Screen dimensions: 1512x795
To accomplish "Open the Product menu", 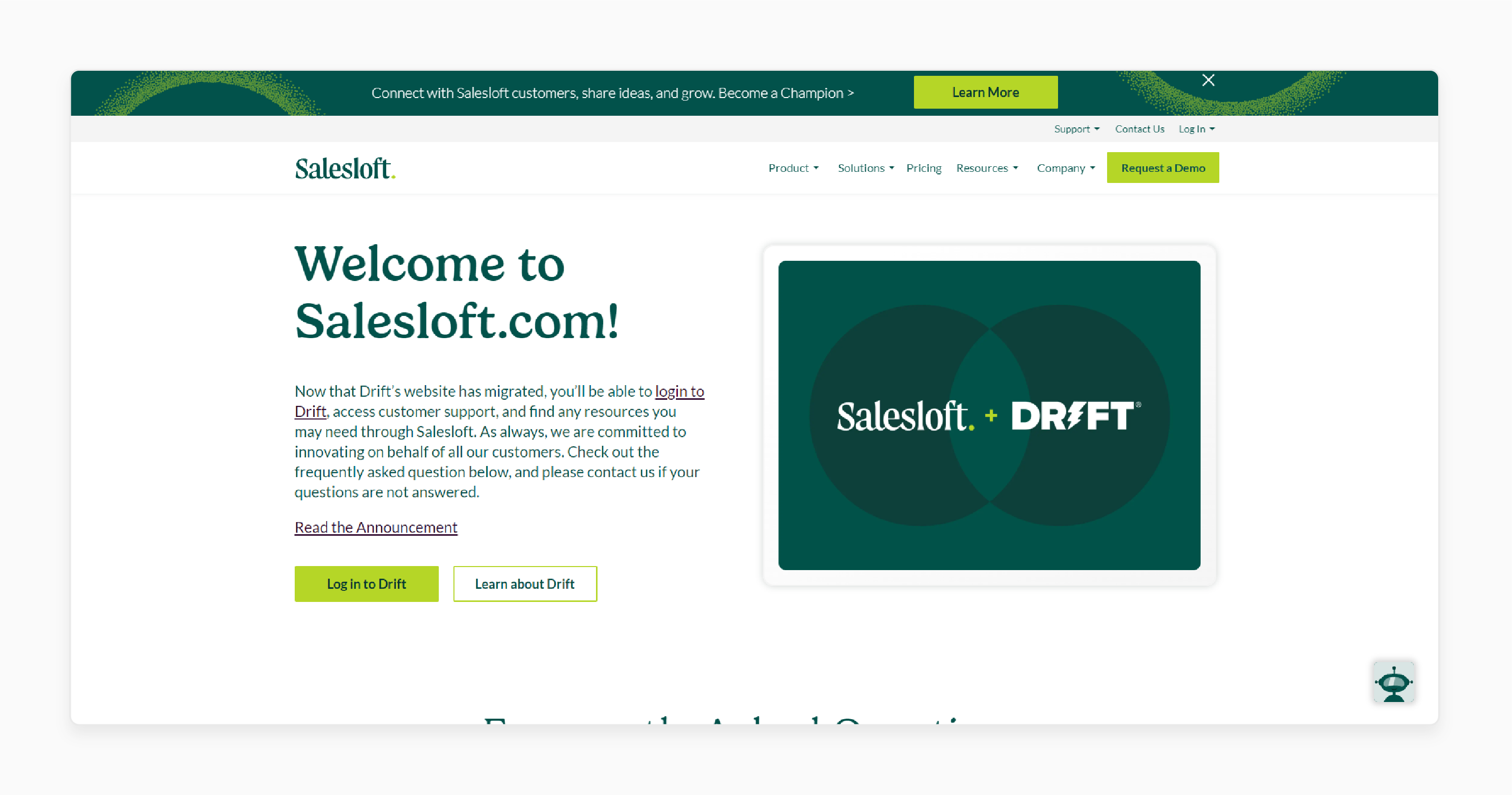I will 791,167.
